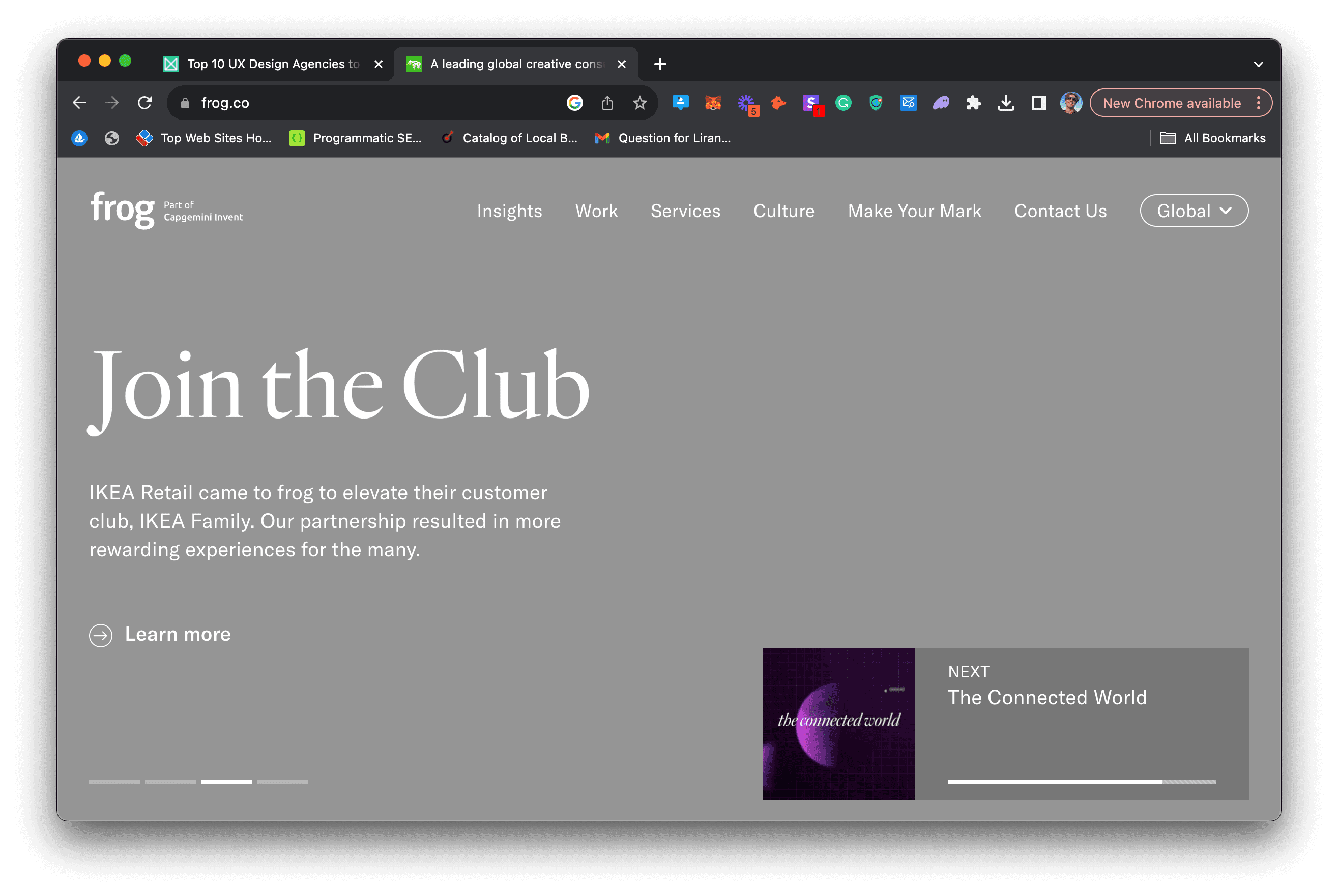This screenshot has height=896, width=1338.
Task: Open the Chrome profile avatar
Action: (x=1070, y=103)
